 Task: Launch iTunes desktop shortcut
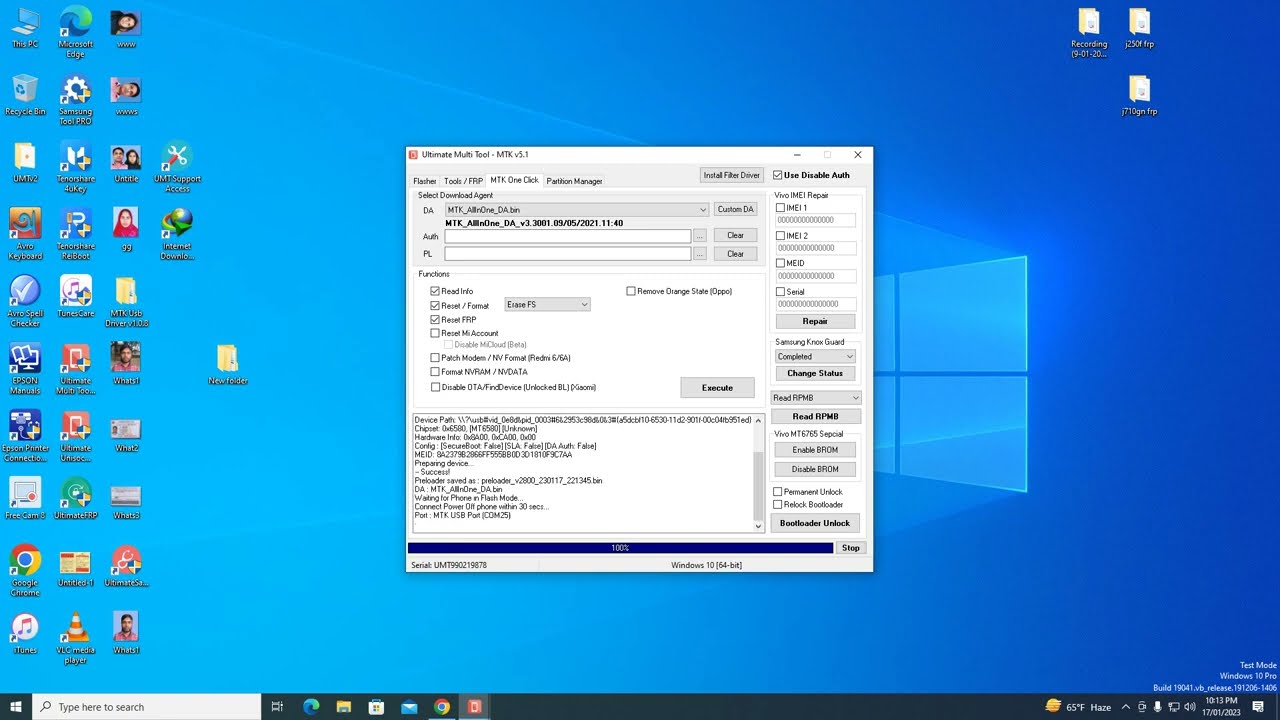[x=25, y=633]
